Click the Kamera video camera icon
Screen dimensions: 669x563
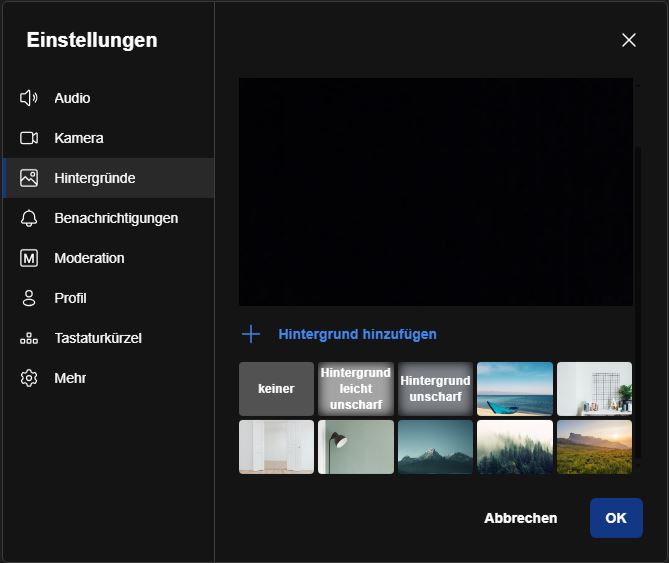click(29, 138)
